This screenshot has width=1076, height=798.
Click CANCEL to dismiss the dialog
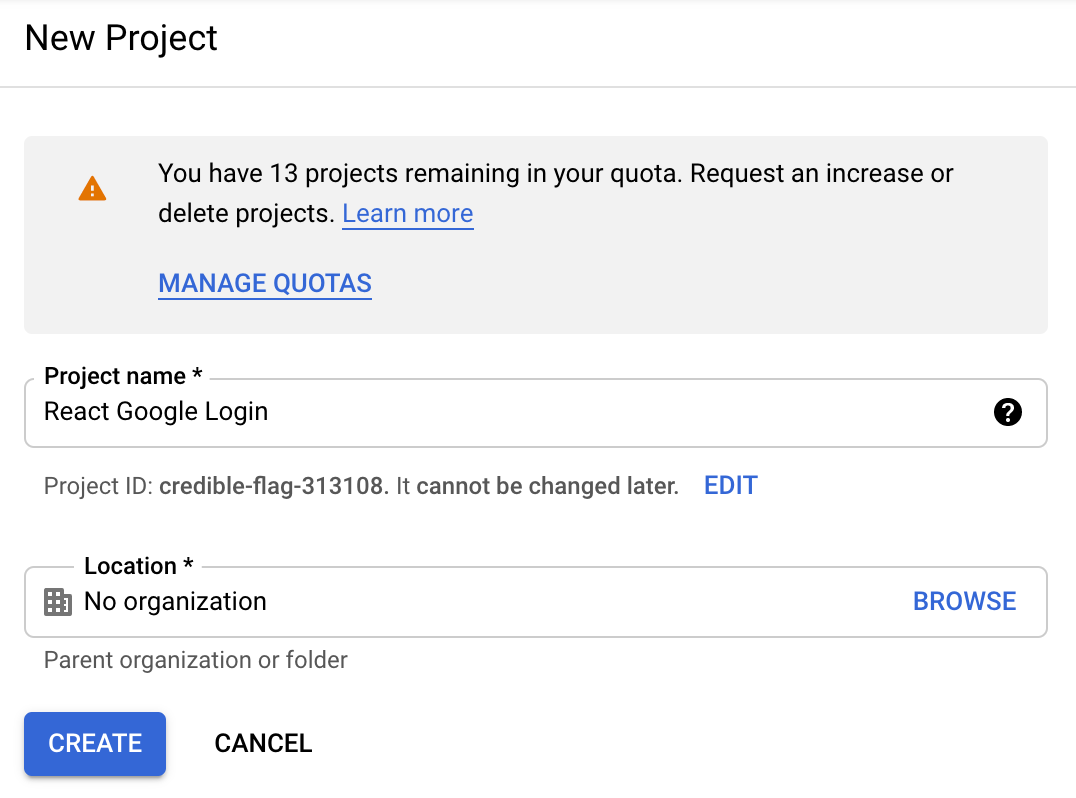coord(263,744)
